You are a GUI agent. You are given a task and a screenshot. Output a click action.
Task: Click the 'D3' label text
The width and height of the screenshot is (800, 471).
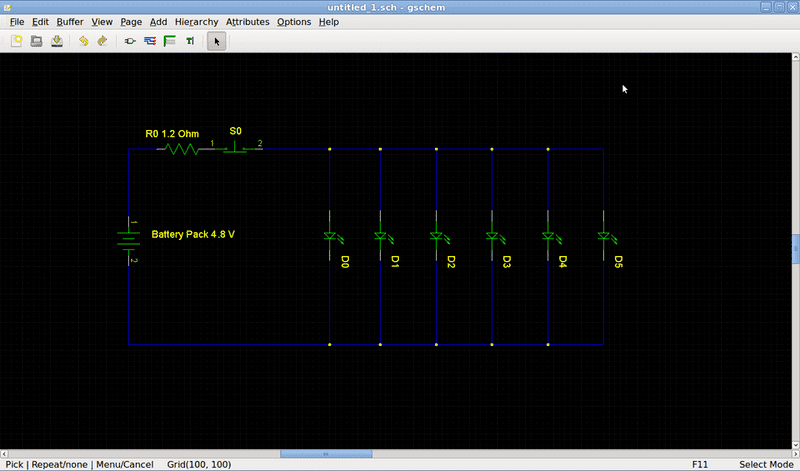[x=507, y=262]
